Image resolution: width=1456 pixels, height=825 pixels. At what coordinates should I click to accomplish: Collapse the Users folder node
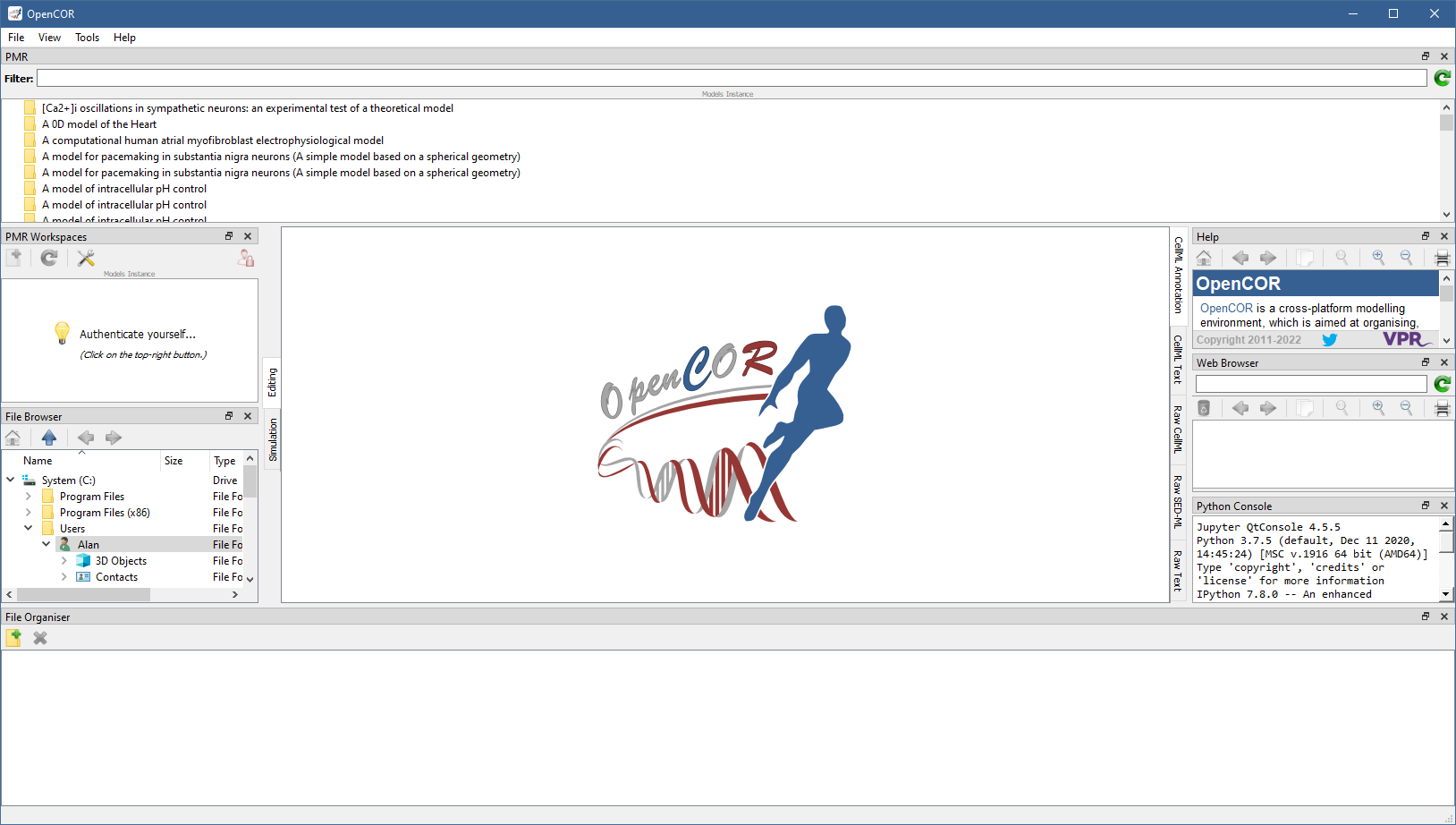[x=29, y=529]
